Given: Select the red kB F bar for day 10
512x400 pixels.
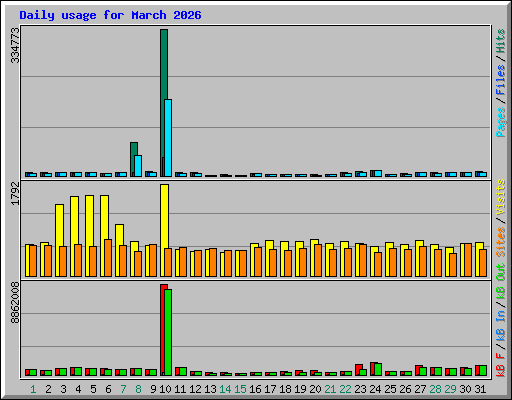Looking at the screenshot, I should coord(163,330).
